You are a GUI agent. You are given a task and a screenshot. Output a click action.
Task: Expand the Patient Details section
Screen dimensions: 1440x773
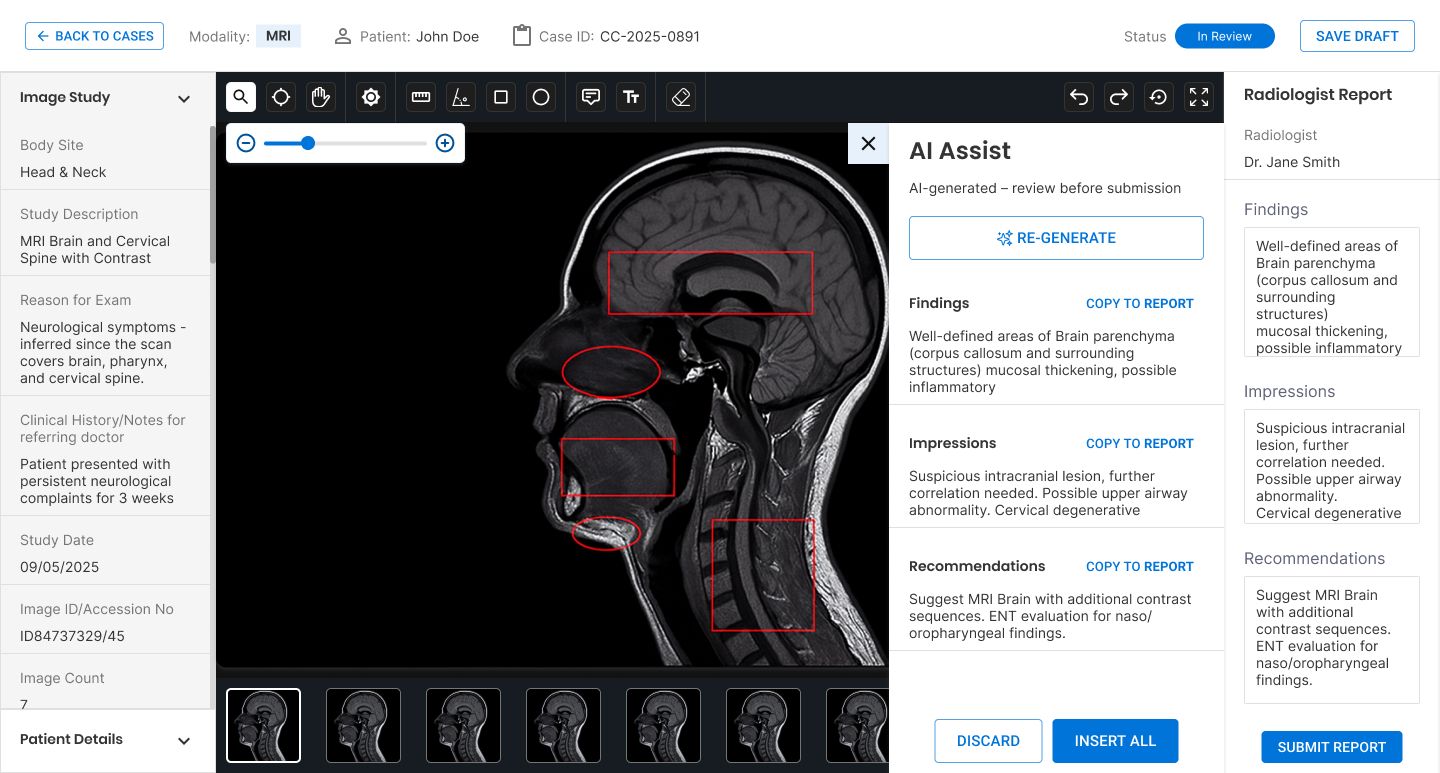[184, 740]
